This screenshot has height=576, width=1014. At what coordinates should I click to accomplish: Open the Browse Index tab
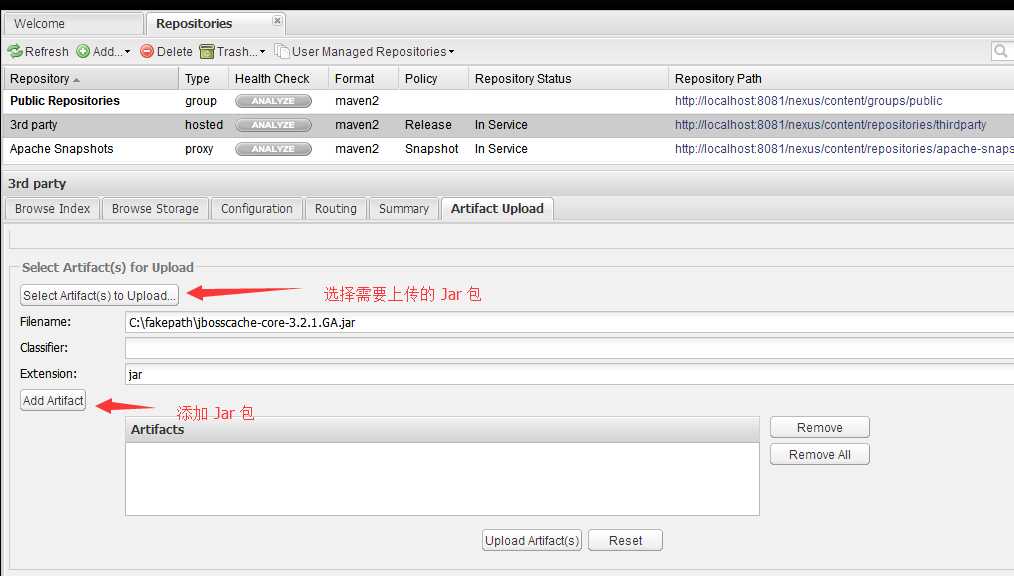tap(52, 209)
